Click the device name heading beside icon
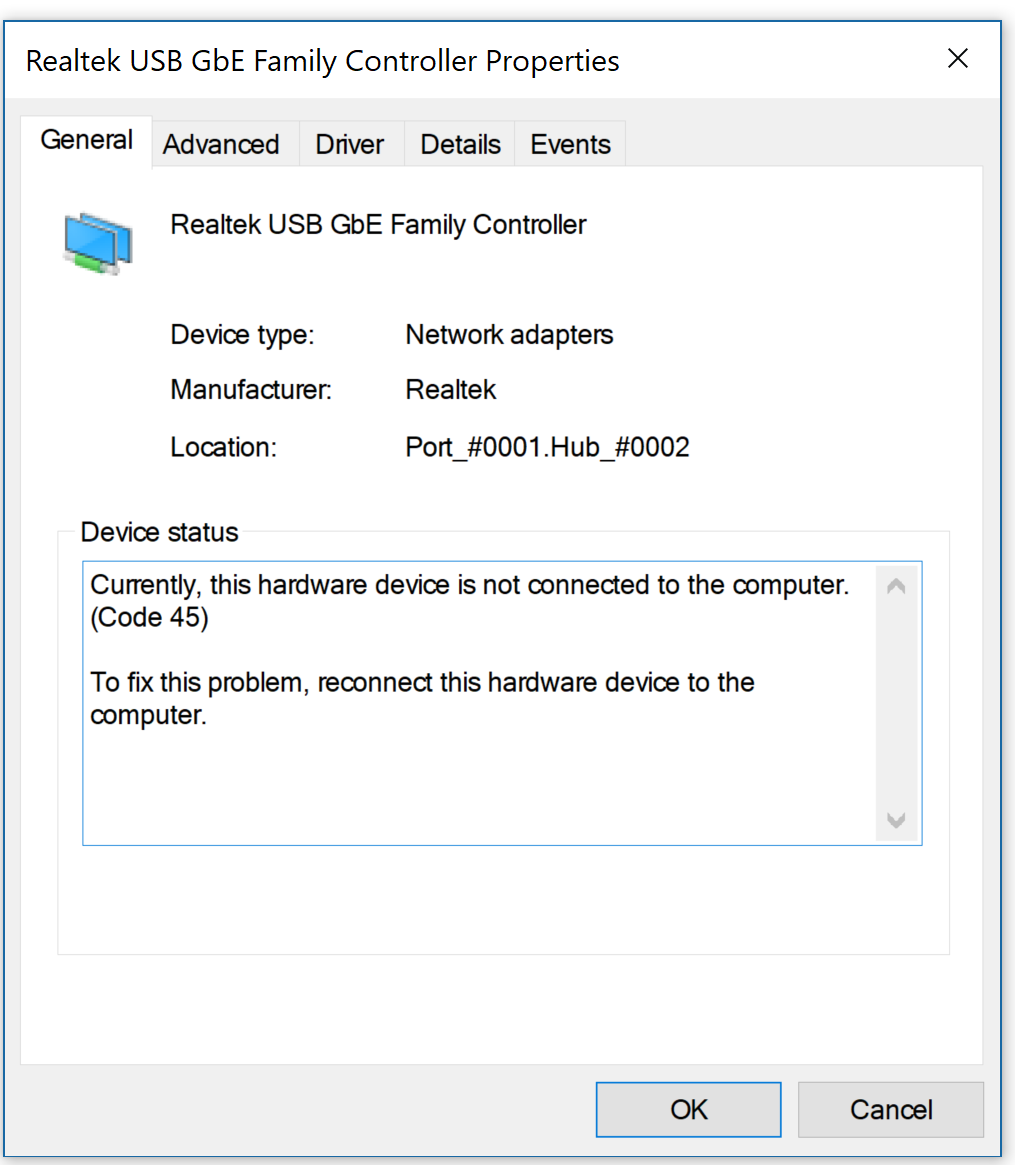Viewport: 1015px width, 1165px height. (378, 224)
